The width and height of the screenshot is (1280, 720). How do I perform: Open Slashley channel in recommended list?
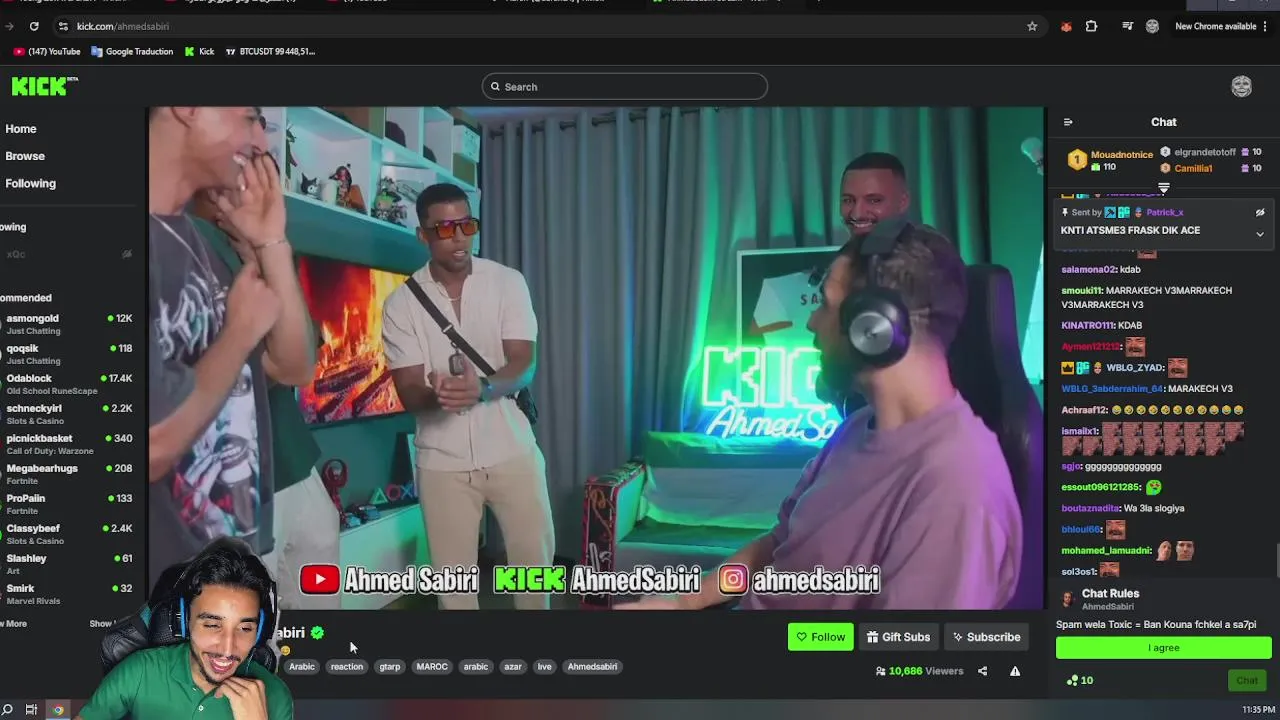tap(68, 564)
